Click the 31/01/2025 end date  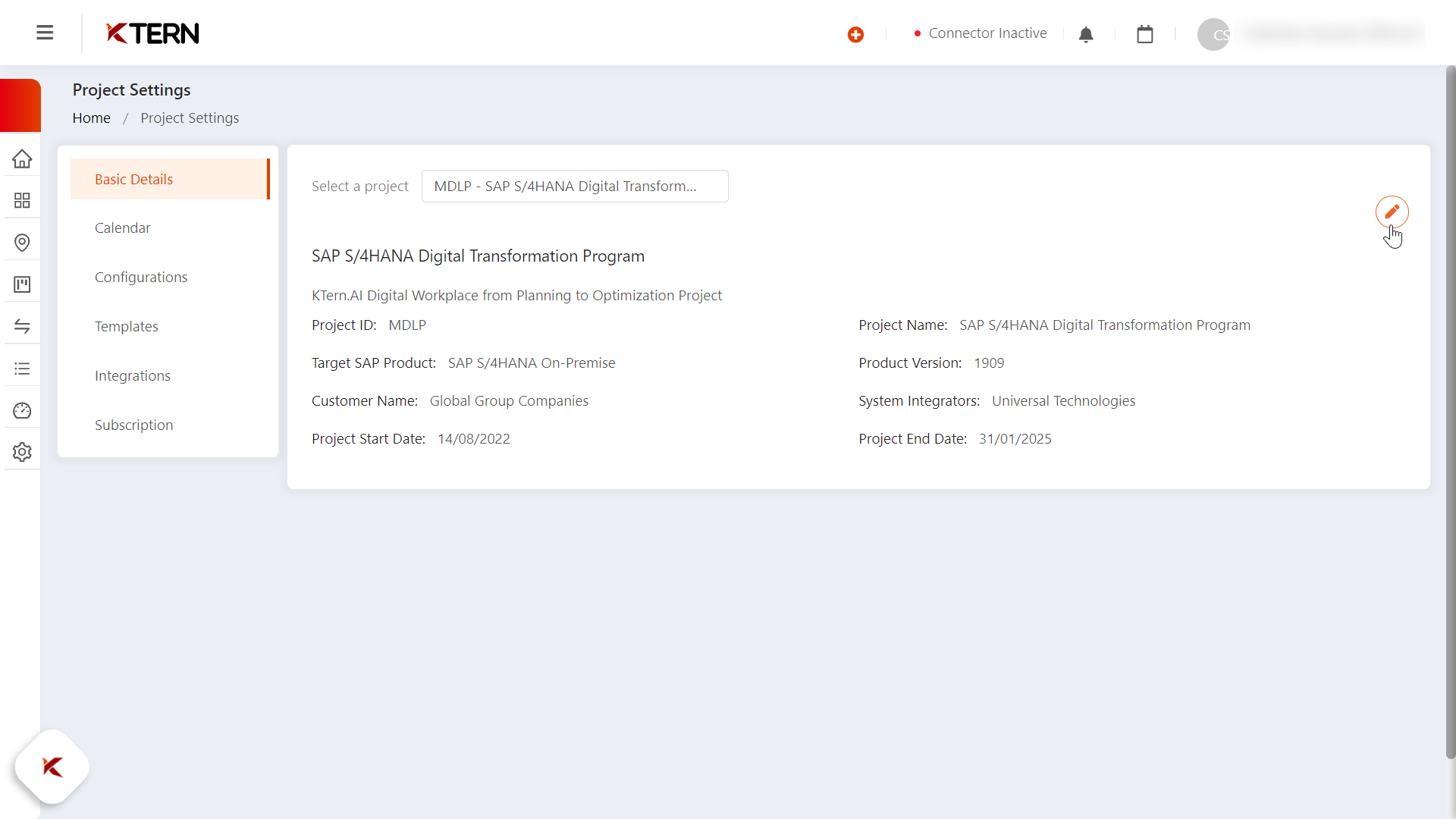coord(1015,439)
